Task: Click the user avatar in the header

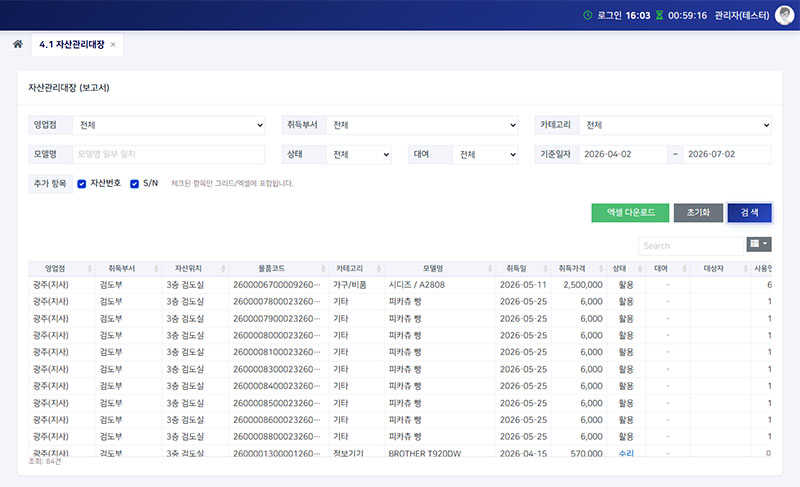Action: (x=784, y=15)
